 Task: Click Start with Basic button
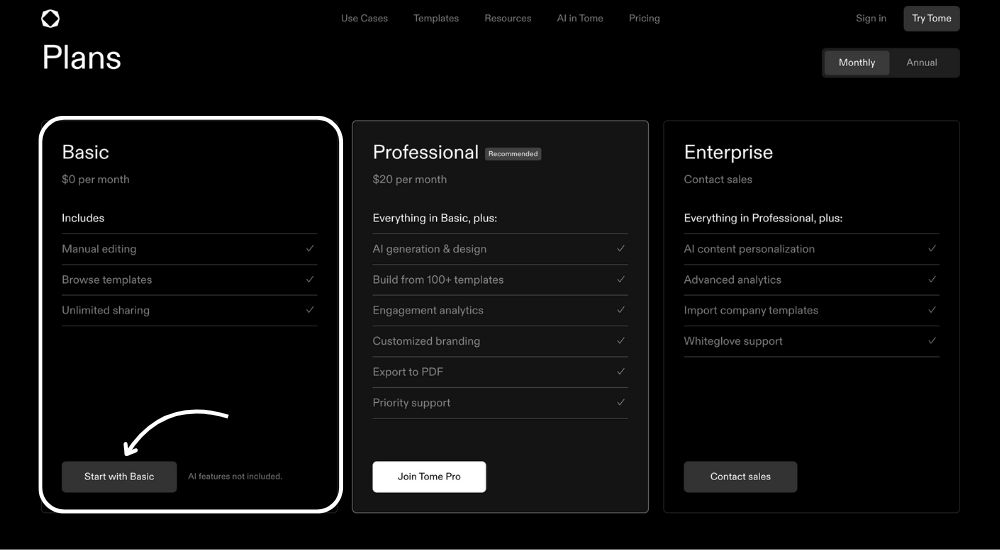click(119, 477)
